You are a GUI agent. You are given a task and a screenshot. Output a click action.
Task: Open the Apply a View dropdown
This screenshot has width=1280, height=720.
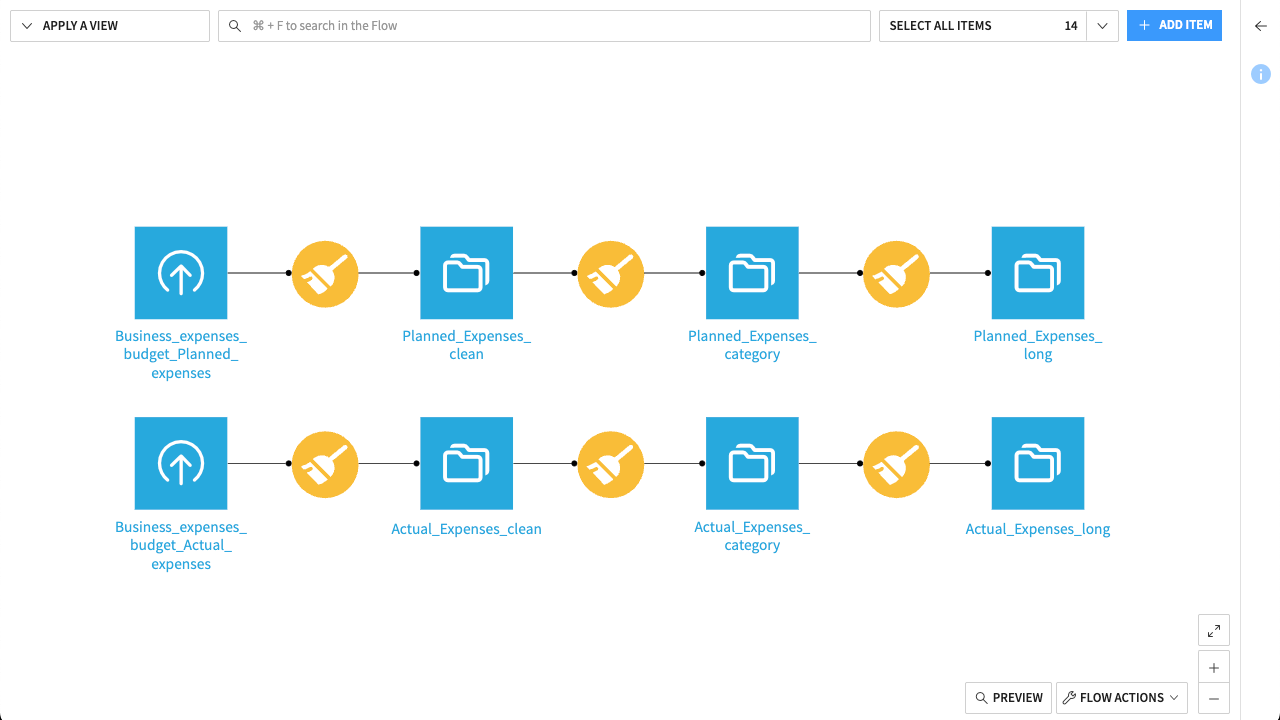(109, 25)
